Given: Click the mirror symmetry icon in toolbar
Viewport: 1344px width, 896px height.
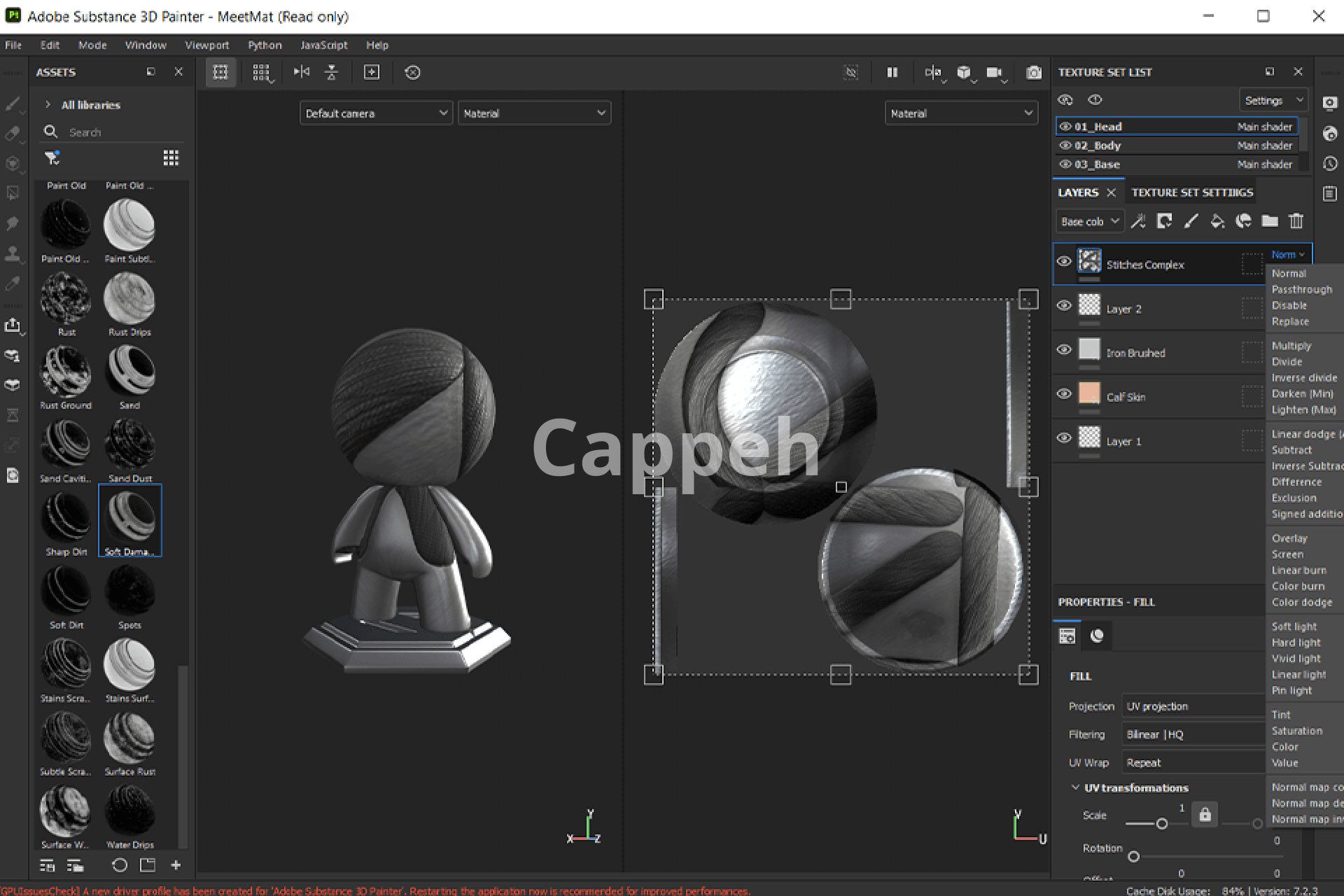Looking at the screenshot, I should [x=301, y=72].
